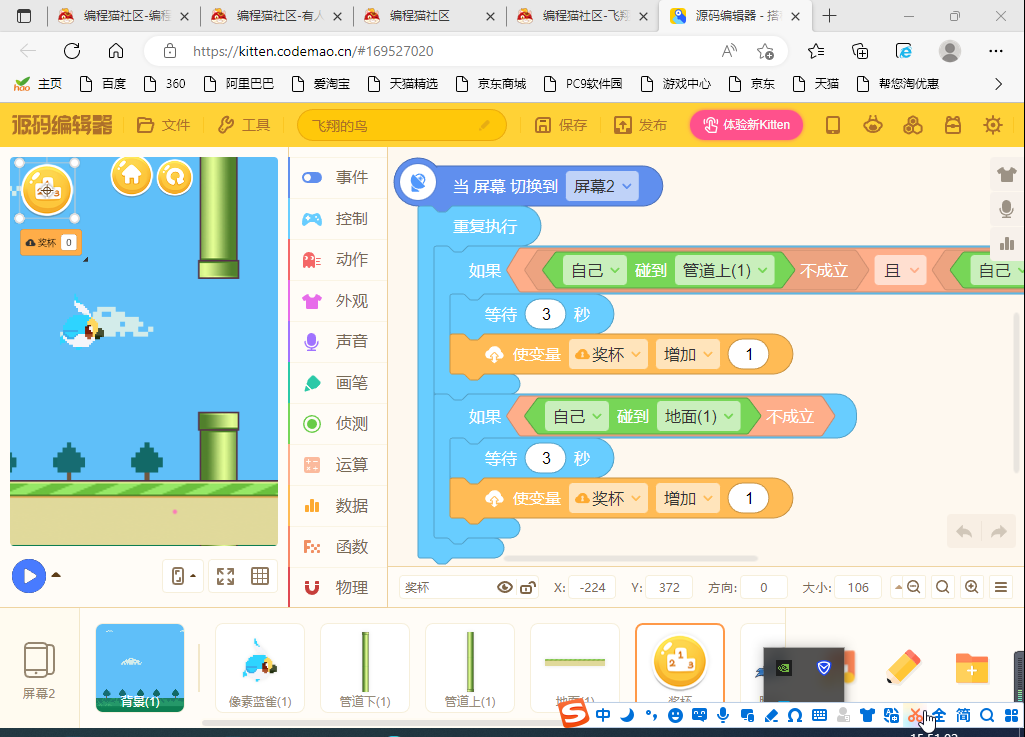Screen dimensions: 1025x737
Task: Open second 增加 operation dropdown
Action: [688, 498]
